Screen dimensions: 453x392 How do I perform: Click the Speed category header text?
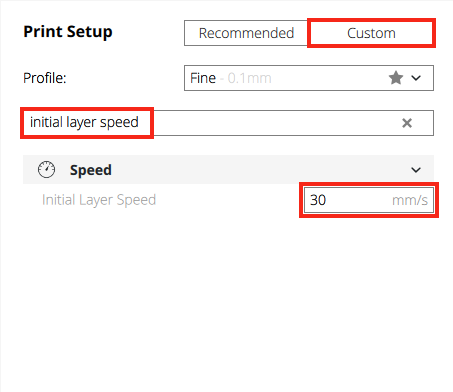point(91,170)
